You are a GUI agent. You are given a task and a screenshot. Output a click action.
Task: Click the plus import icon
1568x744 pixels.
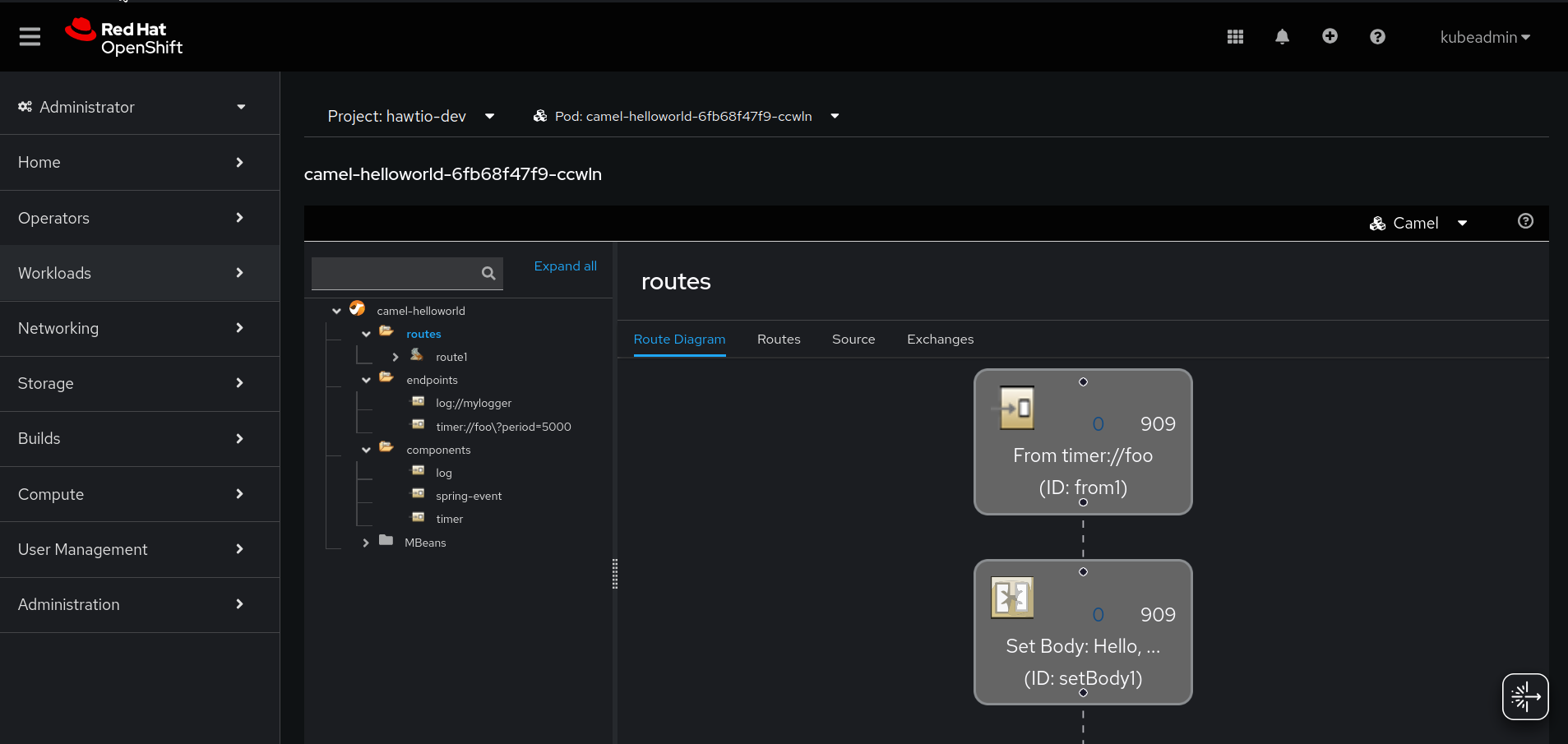1330,36
